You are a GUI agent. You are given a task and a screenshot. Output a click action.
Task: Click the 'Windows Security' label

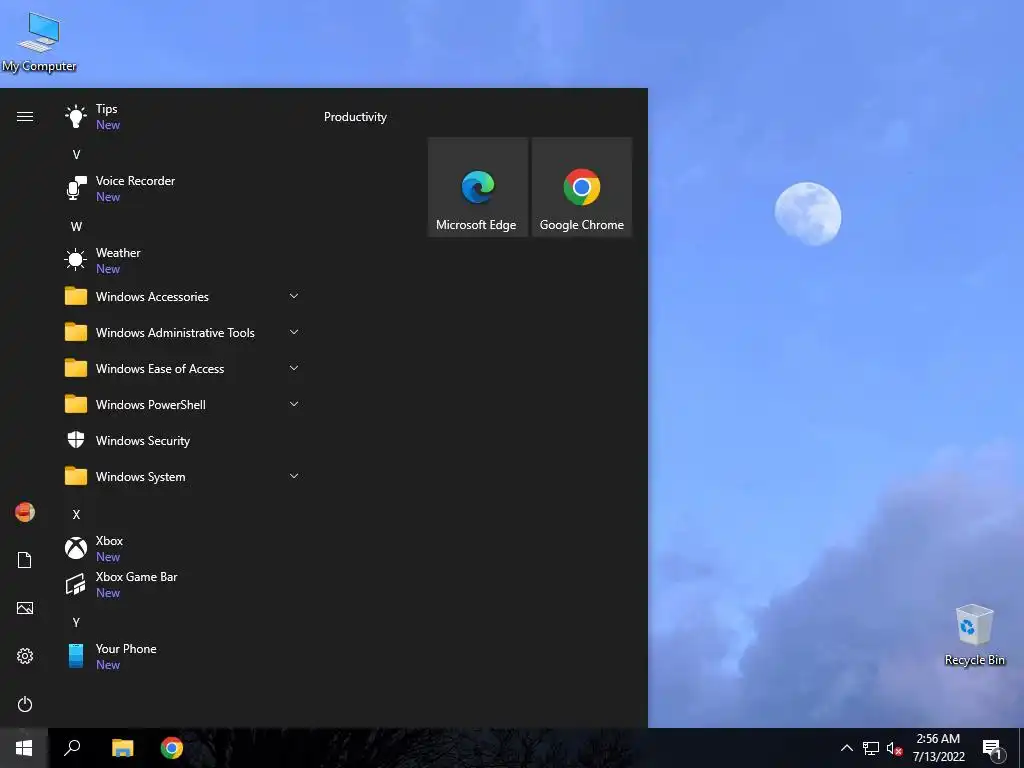(x=143, y=441)
